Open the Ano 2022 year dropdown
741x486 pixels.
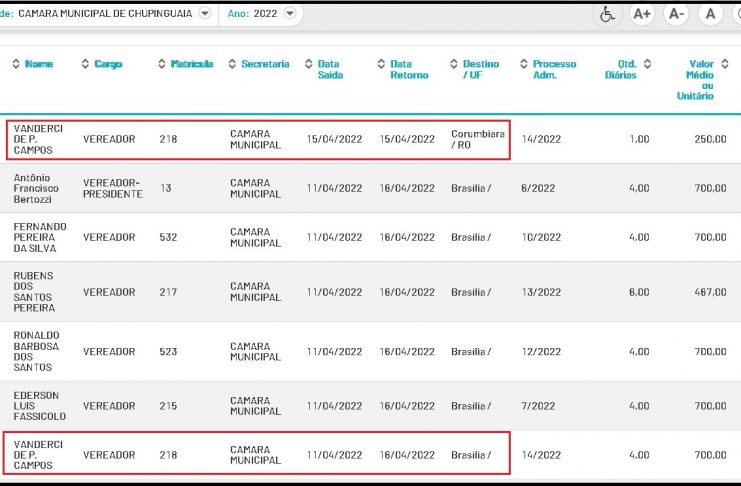(290, 14)
